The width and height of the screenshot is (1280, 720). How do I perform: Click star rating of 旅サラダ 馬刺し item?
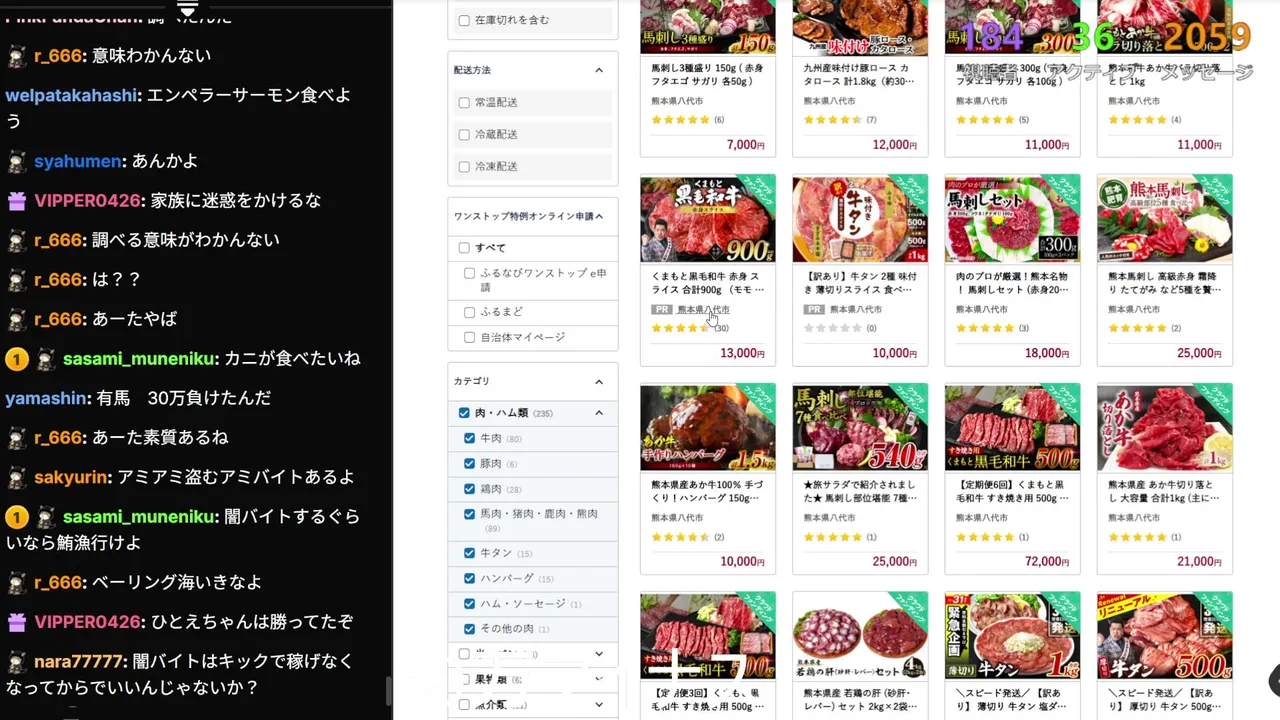click(x=833, y=537)
